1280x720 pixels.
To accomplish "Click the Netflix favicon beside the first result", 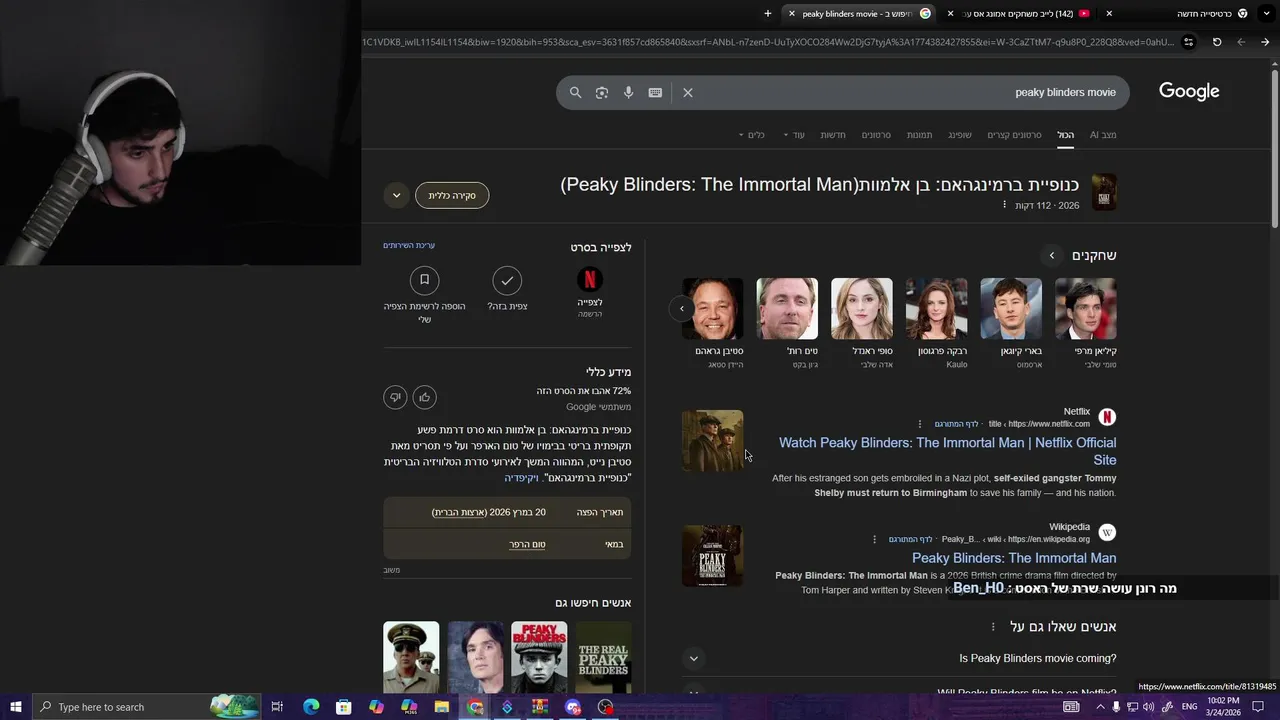I will [x=1107, y=417].
